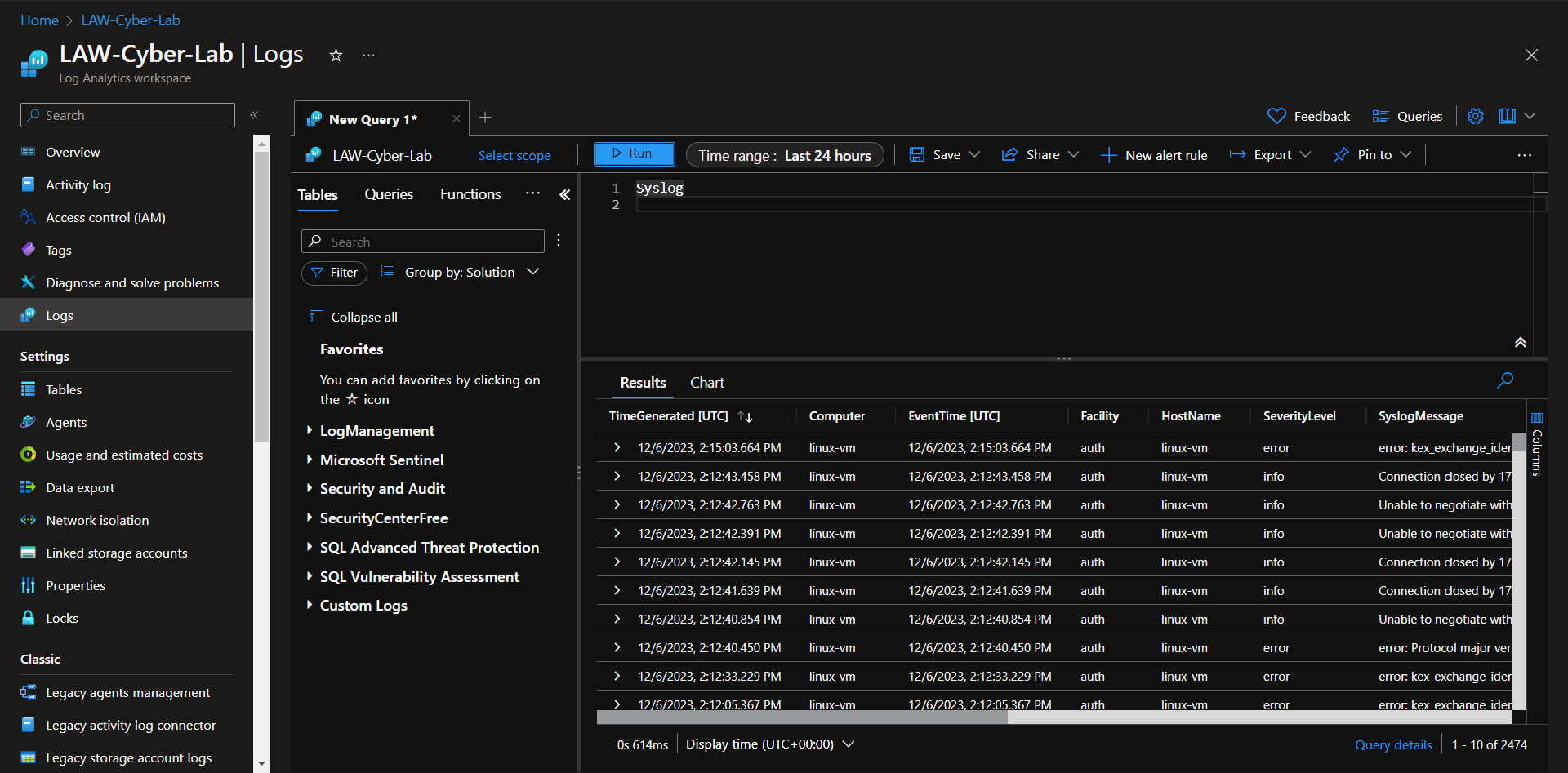Open more options next to tables search
The image size is (1568, 773).
[x=559, y=240]
